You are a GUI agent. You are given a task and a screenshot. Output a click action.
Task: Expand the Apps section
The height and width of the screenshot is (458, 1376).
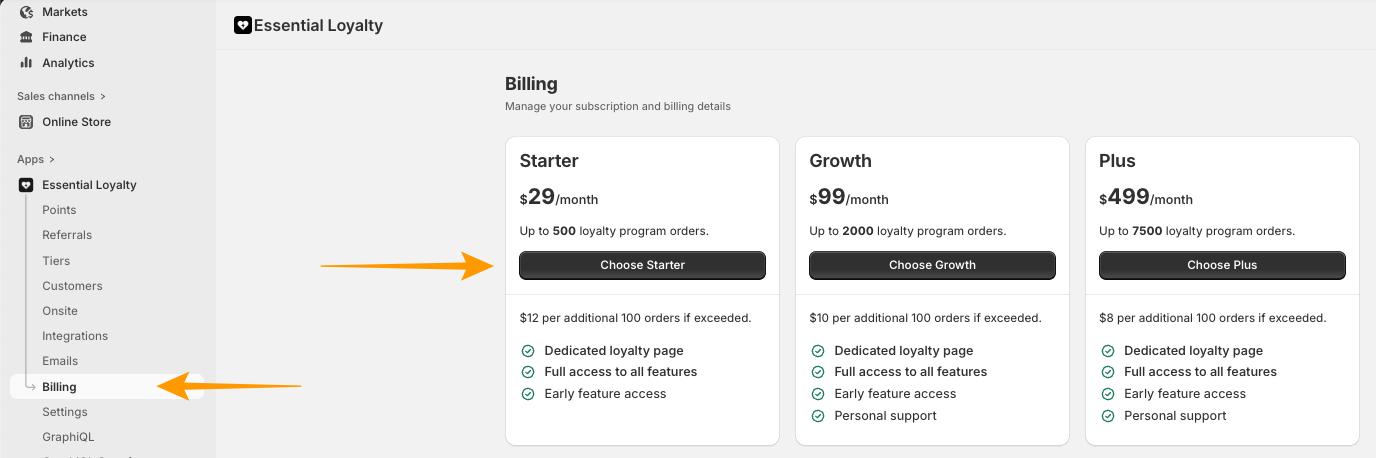click(x=36, y=159)
